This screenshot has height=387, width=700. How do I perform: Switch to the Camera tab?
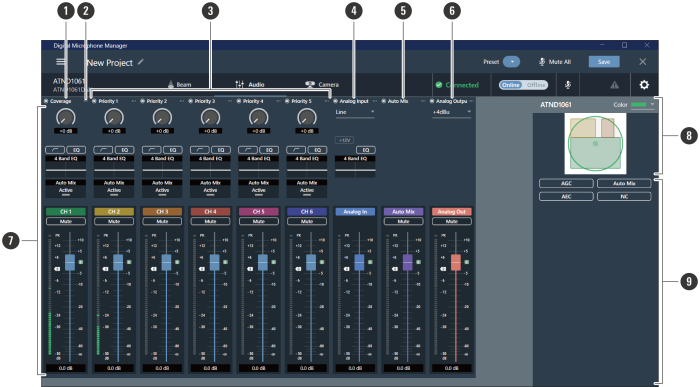coord(322,84)
